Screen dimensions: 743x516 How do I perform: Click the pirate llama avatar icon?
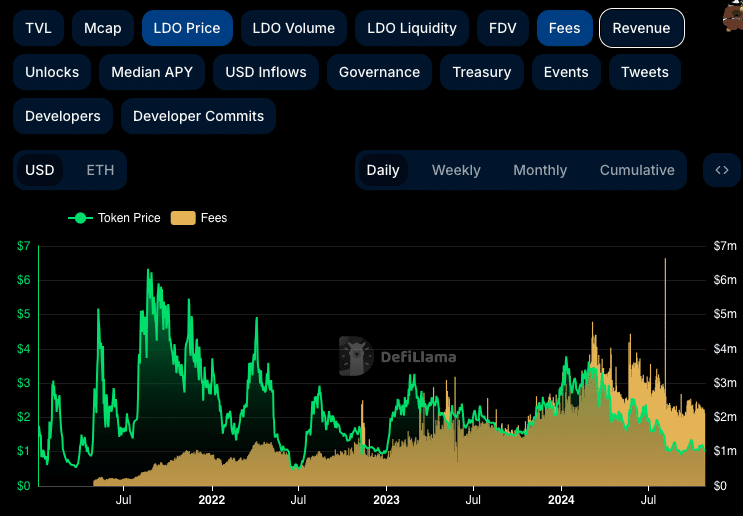pos(733,17)
